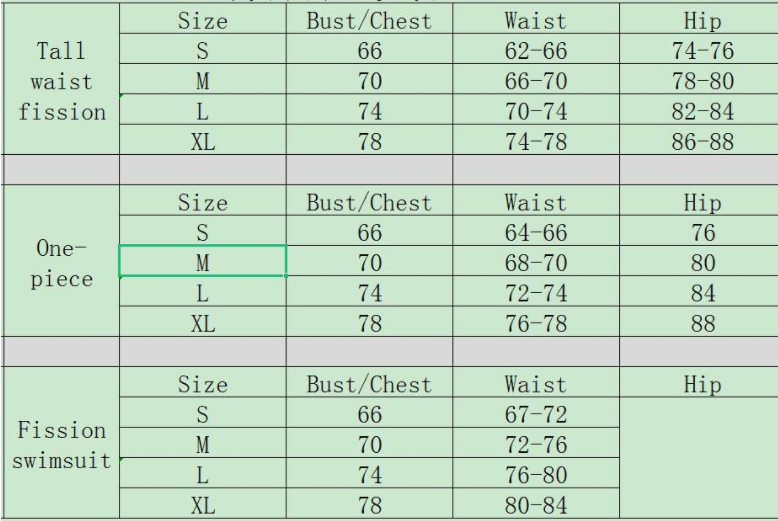Click the waist cell reading 72-76

click(x=535, y=445)
